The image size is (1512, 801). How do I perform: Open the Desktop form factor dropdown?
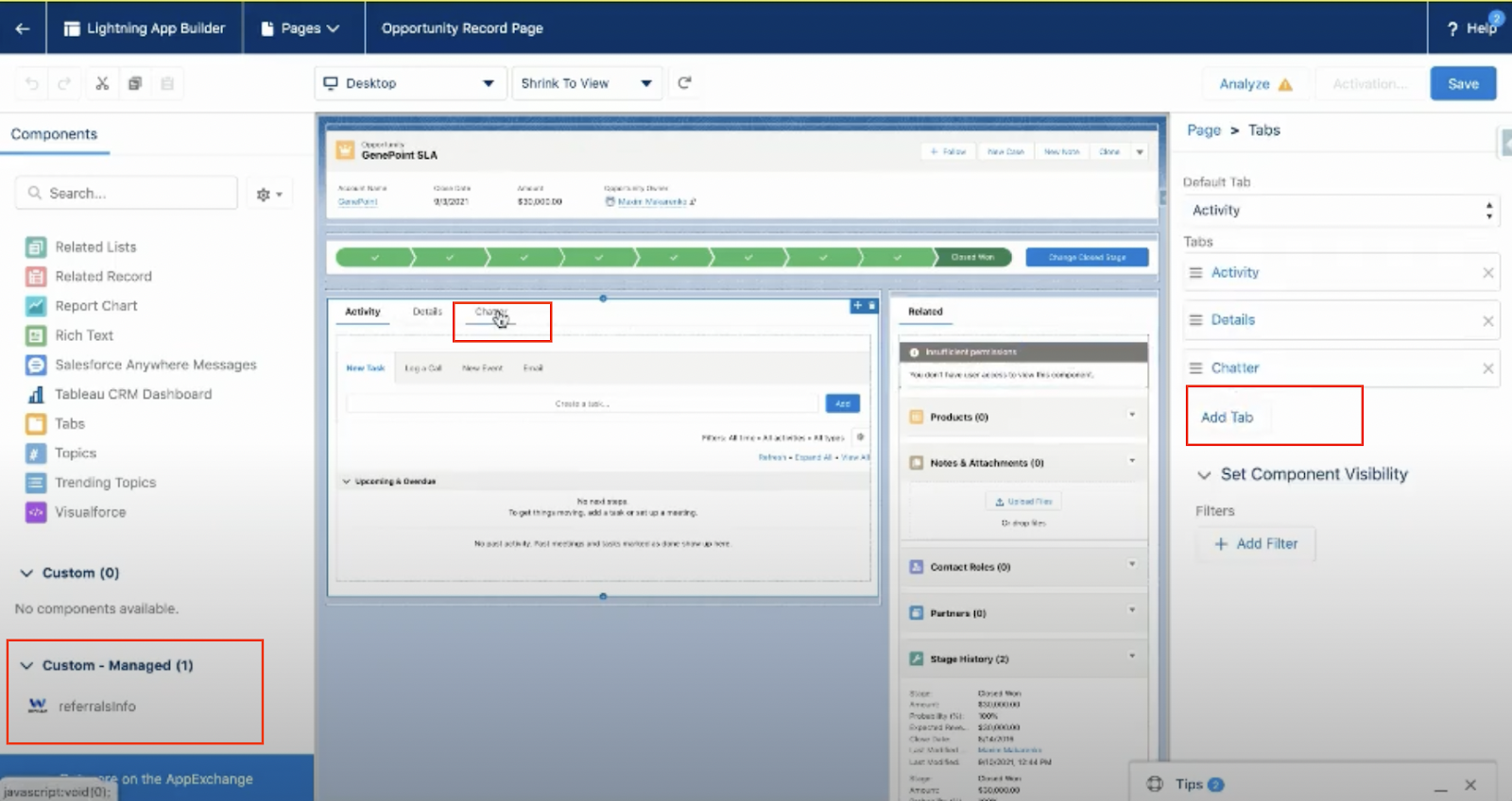pos(409,83)
